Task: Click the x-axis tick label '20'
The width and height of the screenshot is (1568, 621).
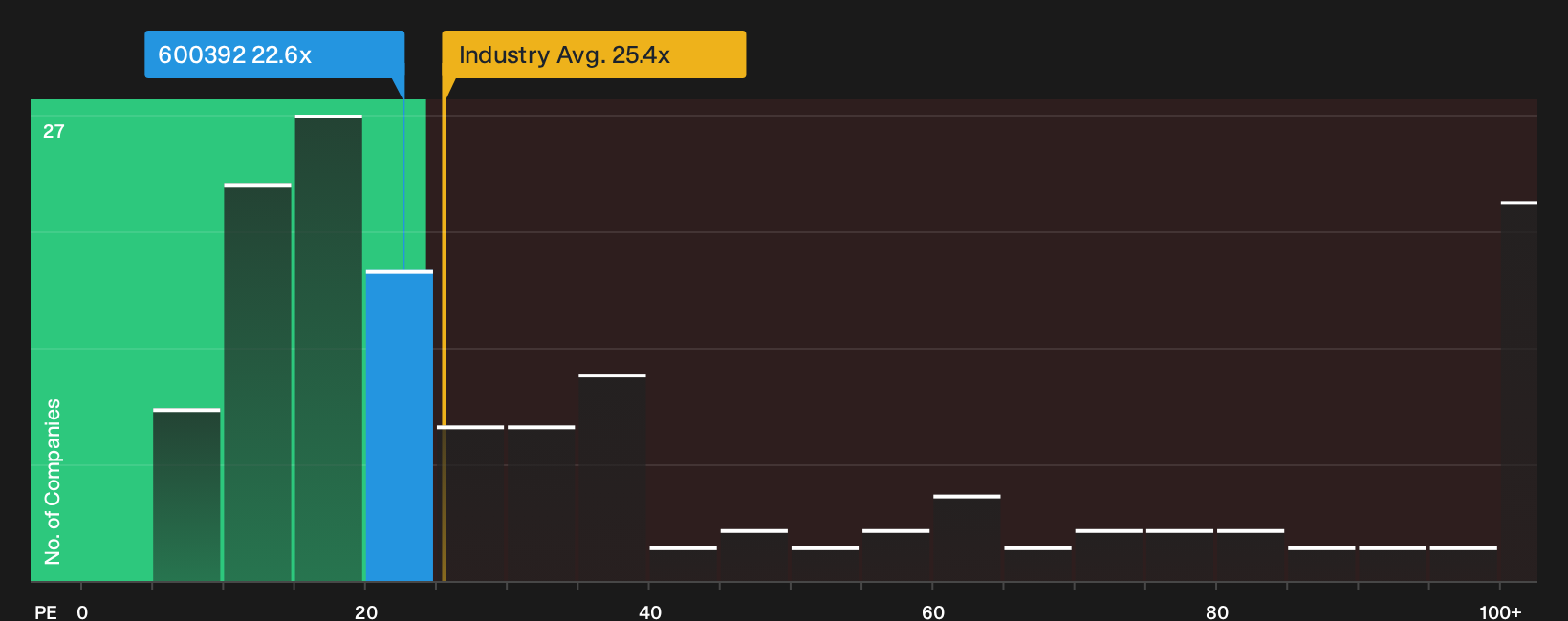Action: tap(366, 612)
